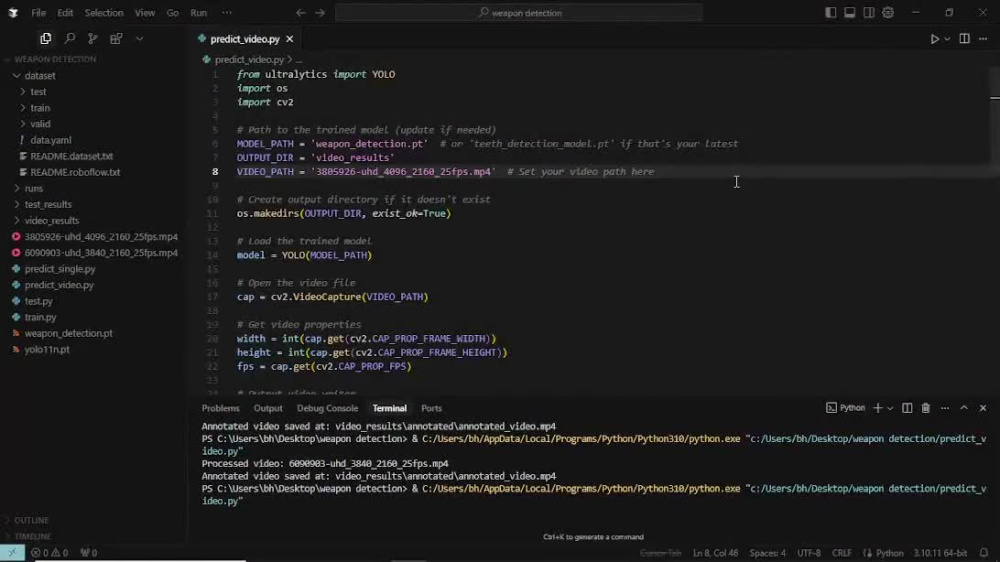The image size is (1000, 562).
Task: Click the weapon detection search box
Action: tap(519, 13)
